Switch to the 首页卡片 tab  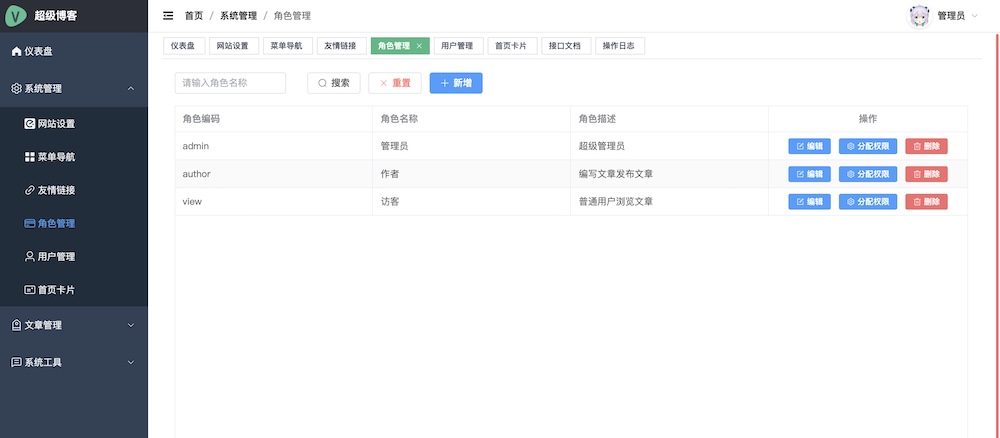511,46
